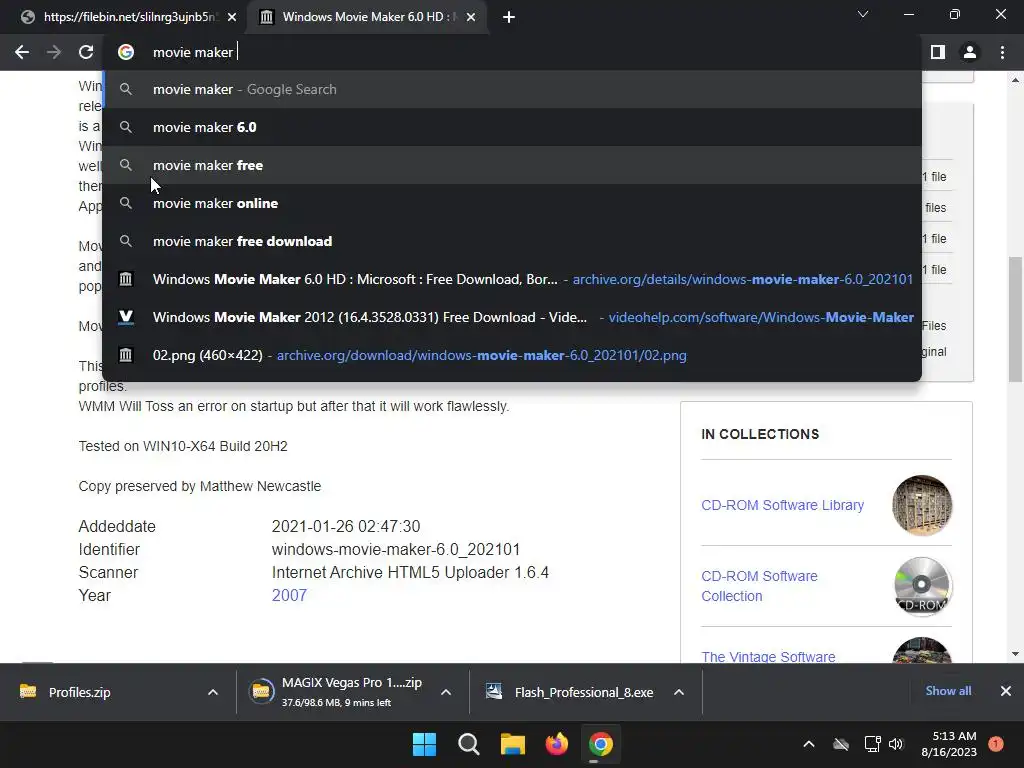The width and height of the screenshot is (1024, 768).
Task: Select 'movie maker - Google Search' suggestion
Action: 512,89
